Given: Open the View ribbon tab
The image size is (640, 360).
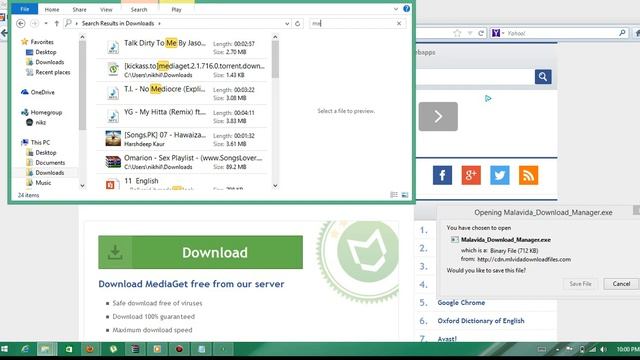Looking at the screenshot, I should pyautogui.click(x=106, y=9).
